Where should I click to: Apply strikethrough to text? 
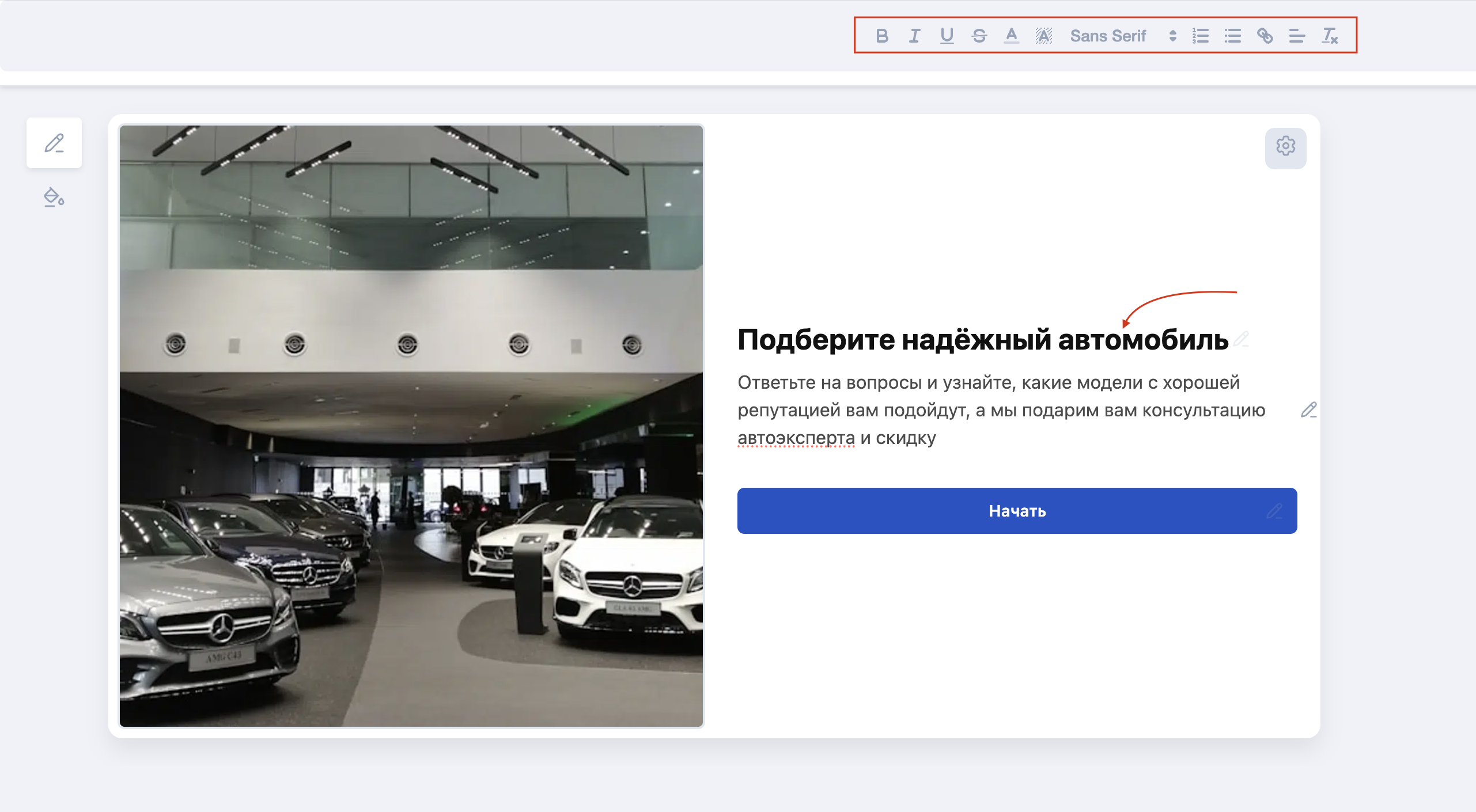click(979, 36)
